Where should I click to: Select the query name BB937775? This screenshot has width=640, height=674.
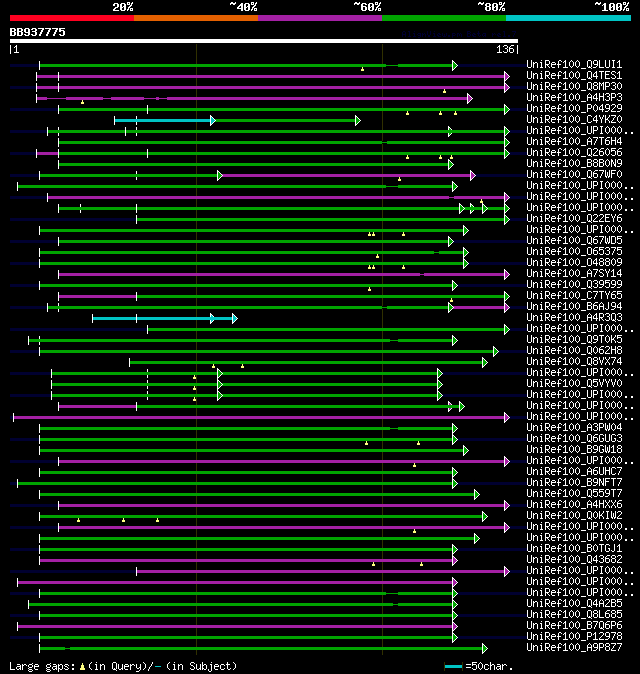pyautogui.click(x=37, y=32)
